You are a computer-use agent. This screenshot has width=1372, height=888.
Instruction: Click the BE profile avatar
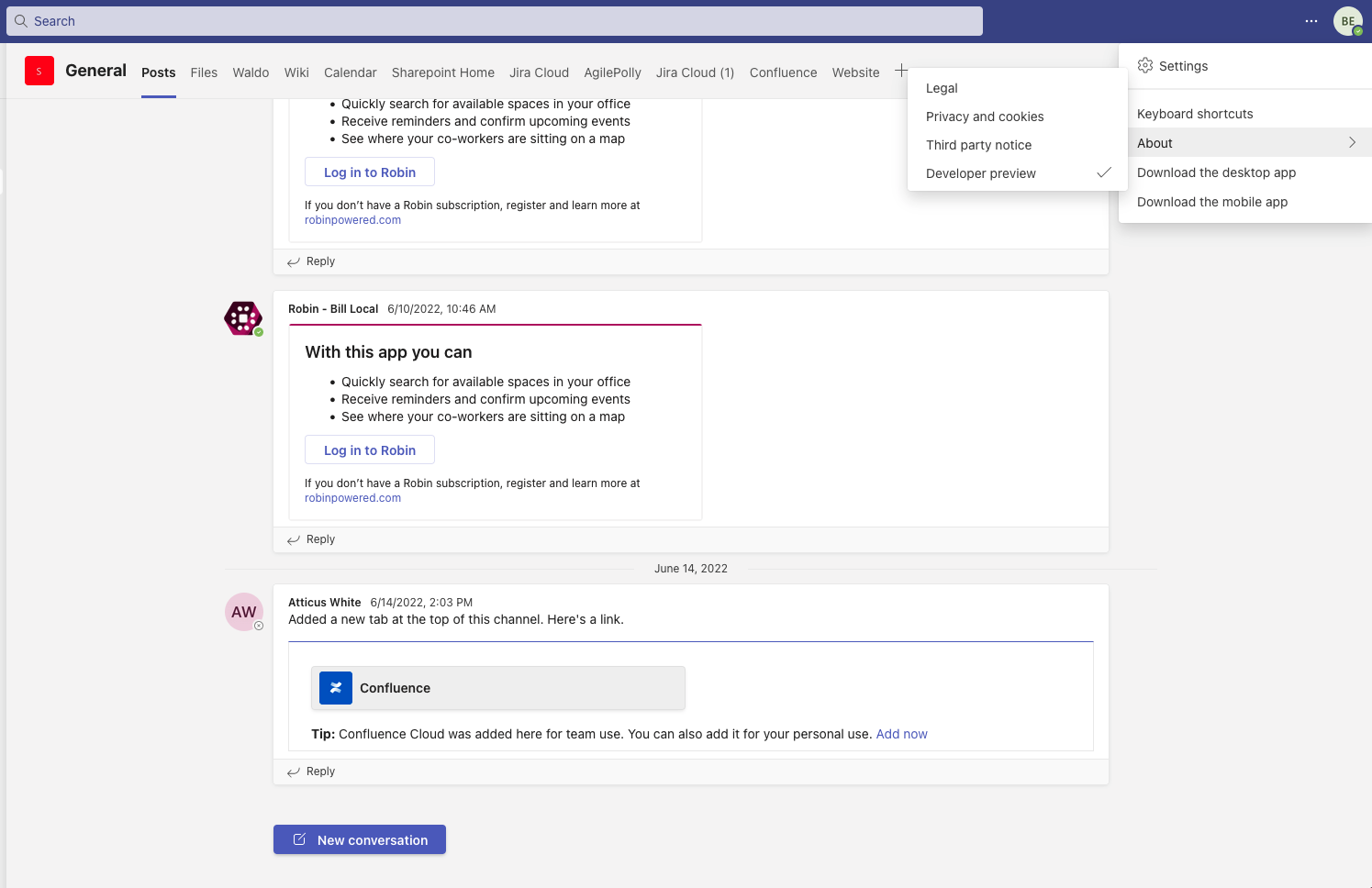coord(1346,20)
